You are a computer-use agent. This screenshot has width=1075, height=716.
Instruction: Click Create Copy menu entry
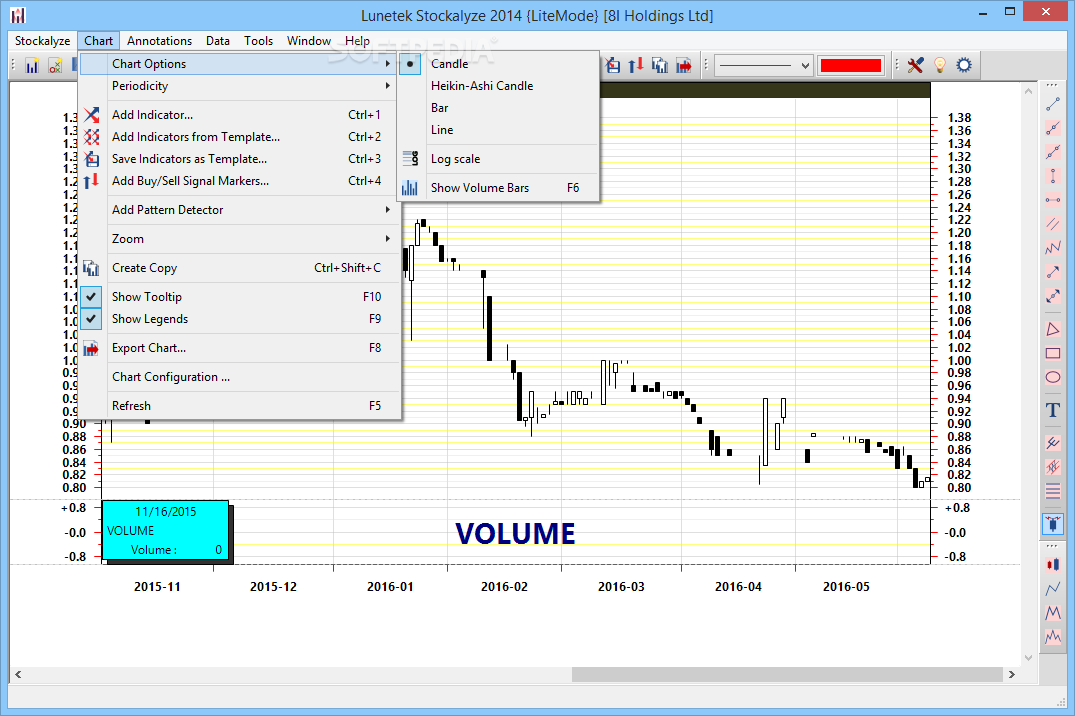pos(239,267)
